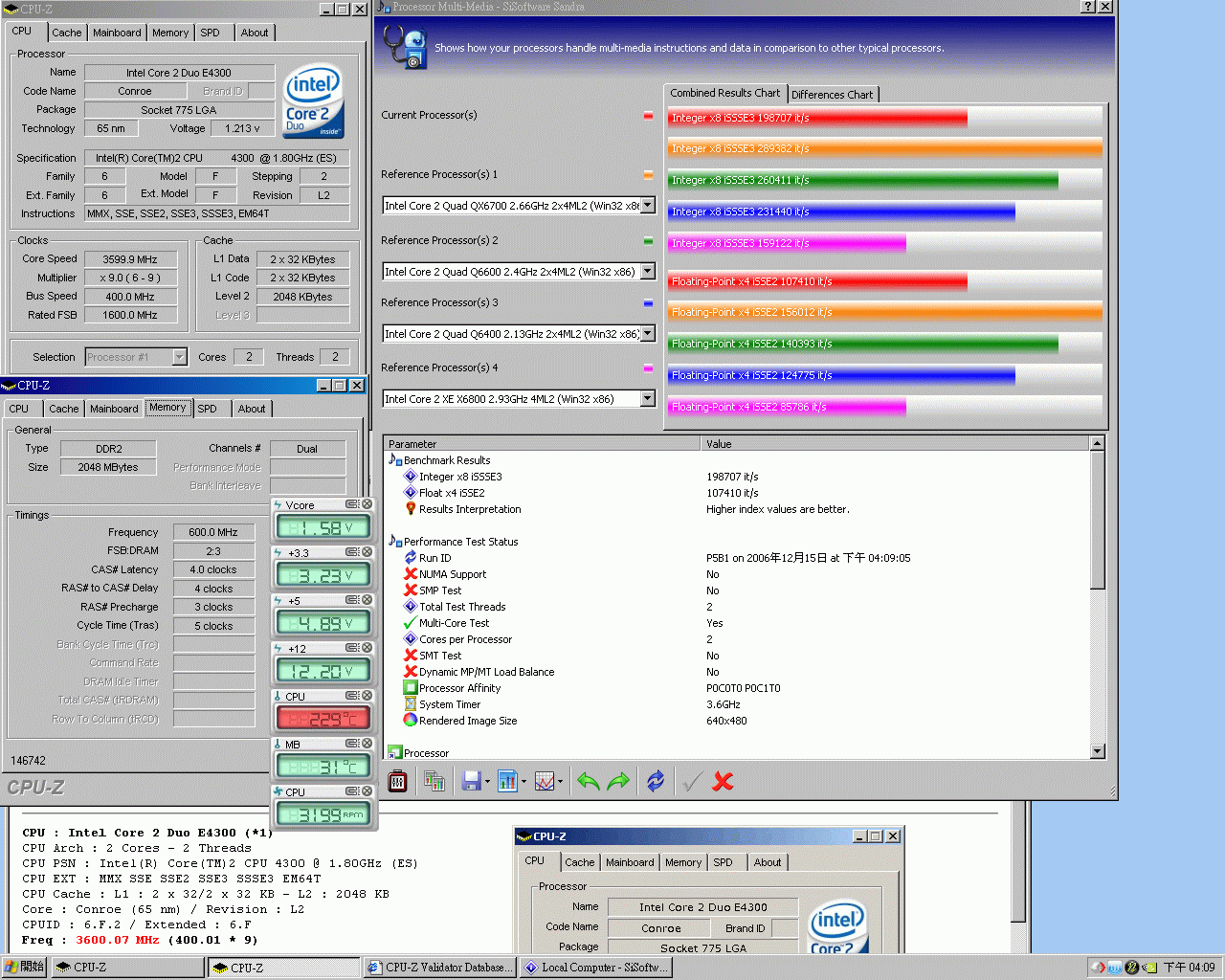Open Reference Processor 4 dropdown (X6800)
1225x980 pixels.
pyautogui.click(x=648, y=399)
